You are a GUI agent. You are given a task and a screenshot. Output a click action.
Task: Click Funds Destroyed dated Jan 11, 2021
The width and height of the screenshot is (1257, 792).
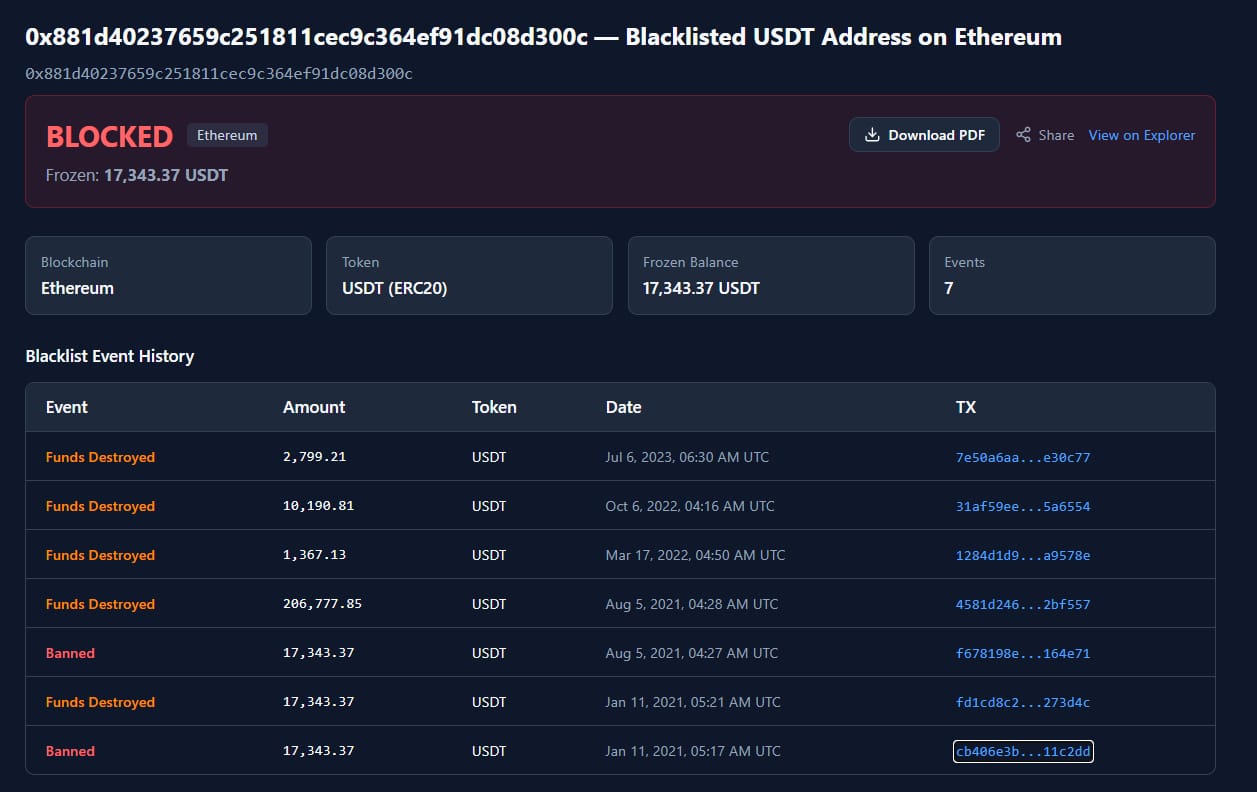pos(100,702)
